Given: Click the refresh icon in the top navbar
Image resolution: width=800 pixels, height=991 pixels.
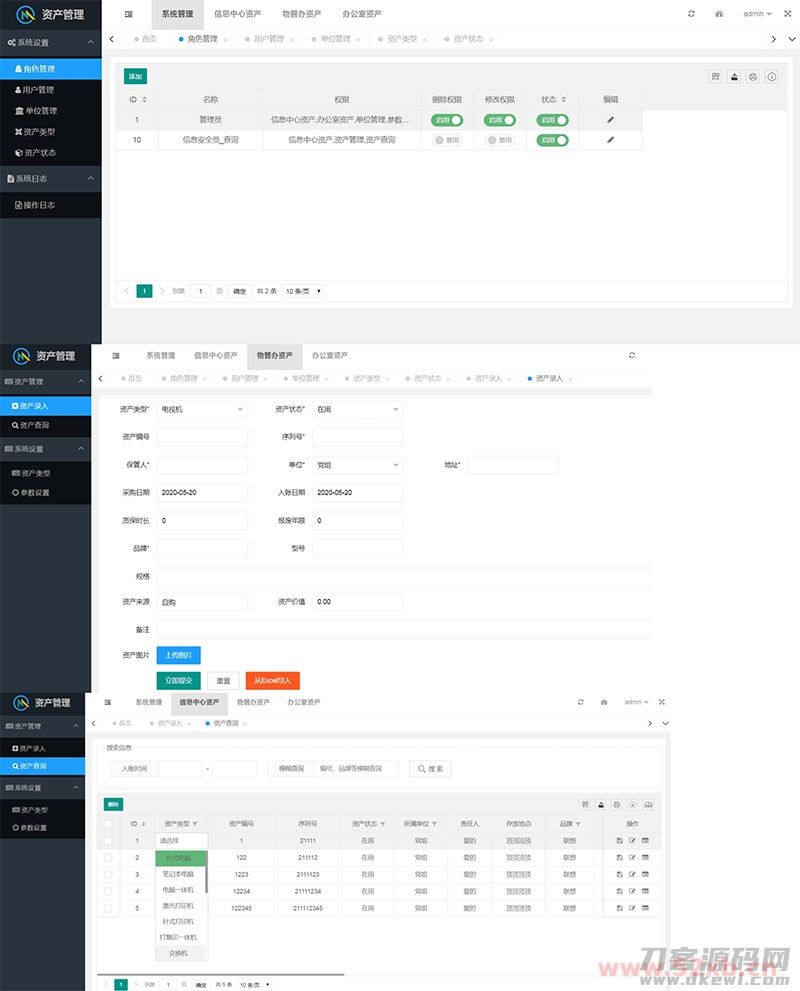Looking at the screenshot, I should tap(689, 14).
